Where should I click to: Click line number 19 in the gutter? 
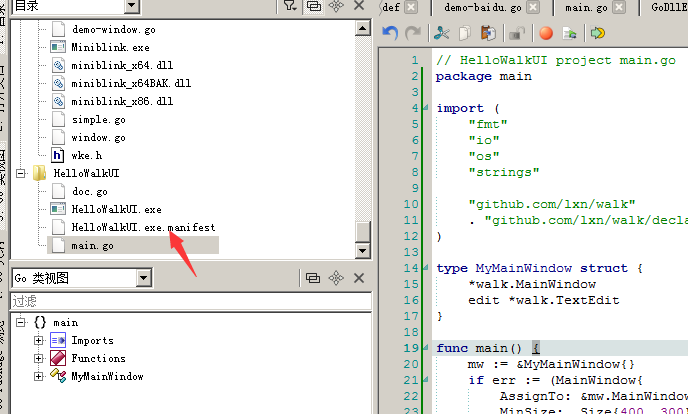point(411,348)
